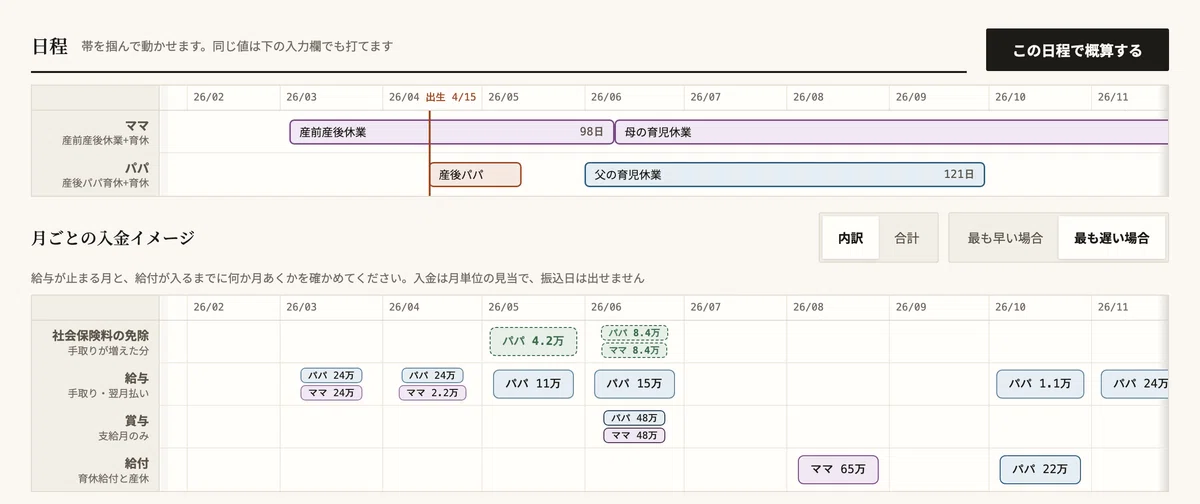1200x504 pixels.
Task: Click the 121日 label on 父の育児休業 bar
Action: (959, 174)
